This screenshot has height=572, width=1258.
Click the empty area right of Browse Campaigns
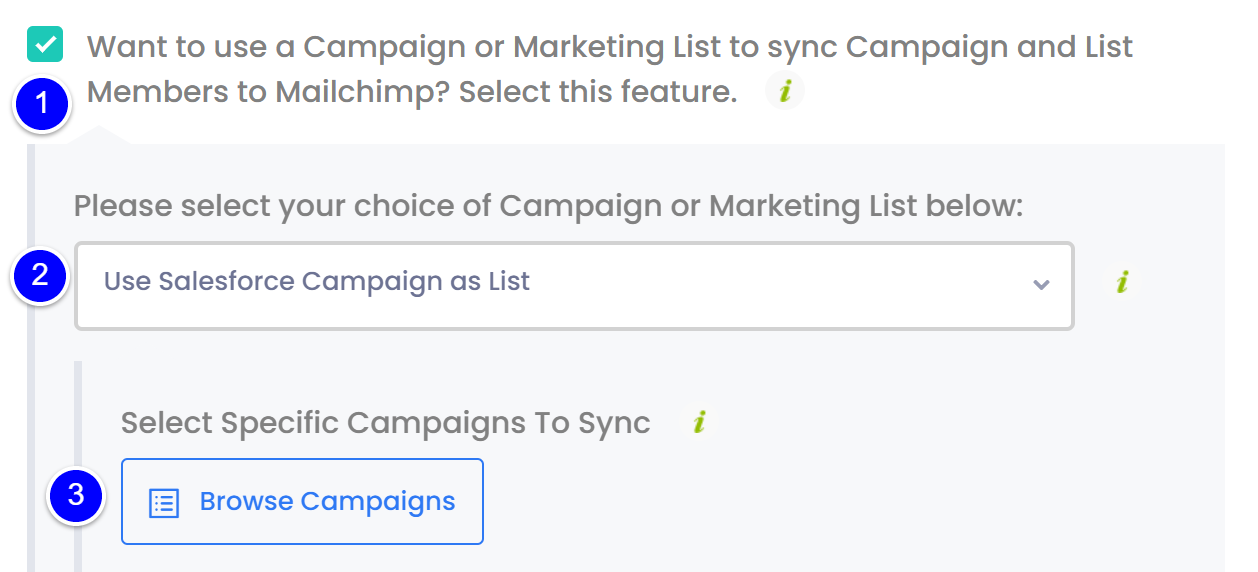tap(850, 501)
